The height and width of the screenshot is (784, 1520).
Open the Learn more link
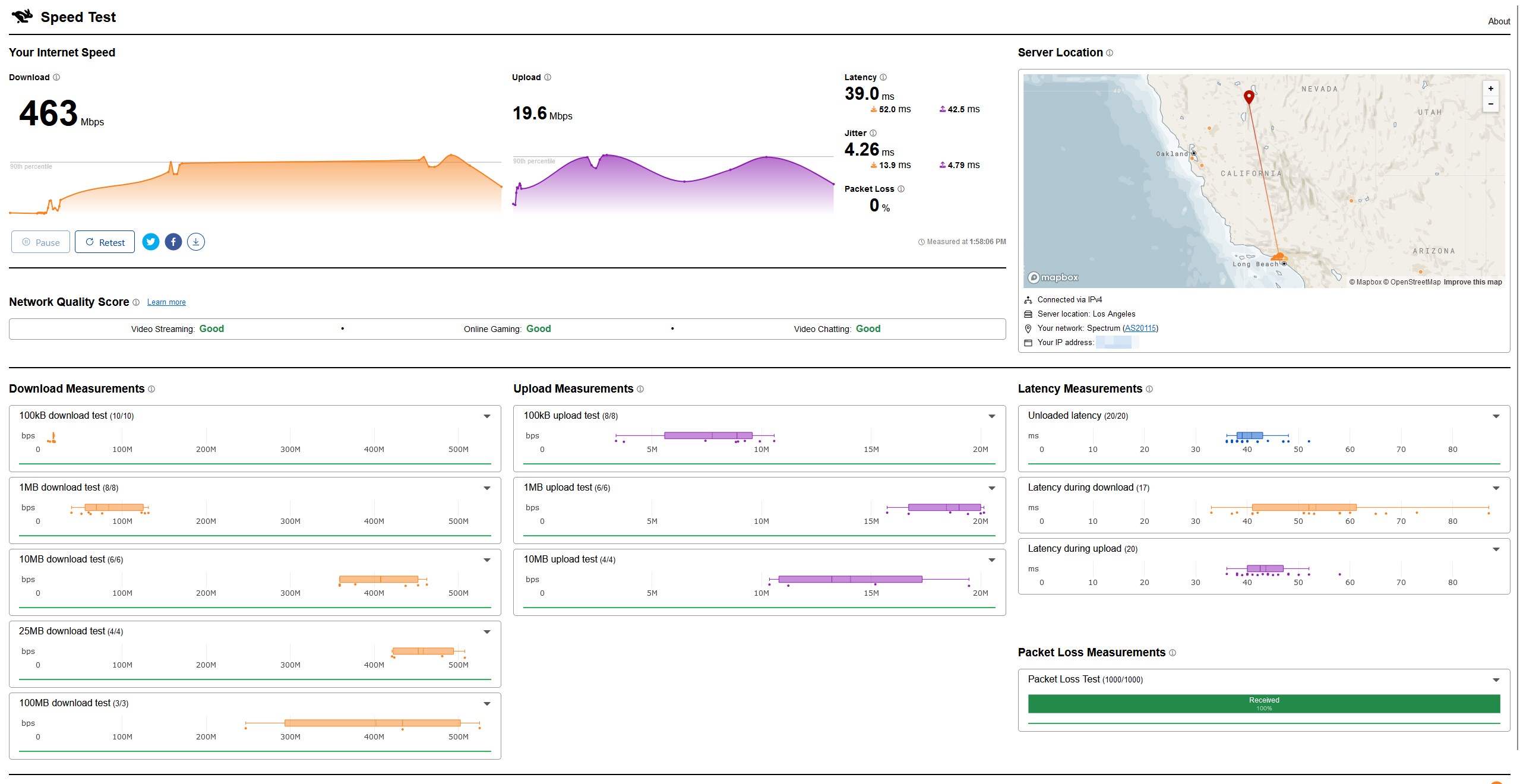(x=166, y=302)
